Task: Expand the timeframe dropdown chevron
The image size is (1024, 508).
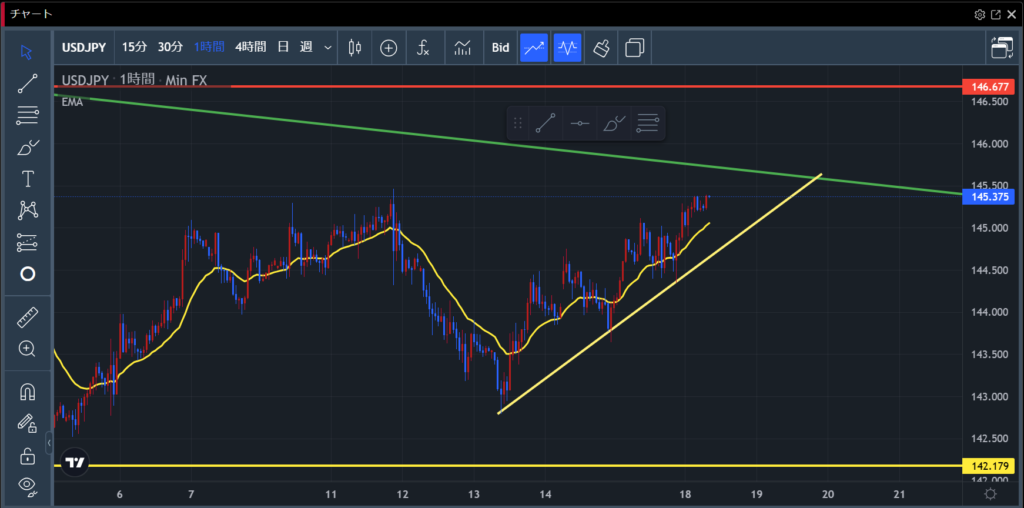Action: [x=328, y=48]
